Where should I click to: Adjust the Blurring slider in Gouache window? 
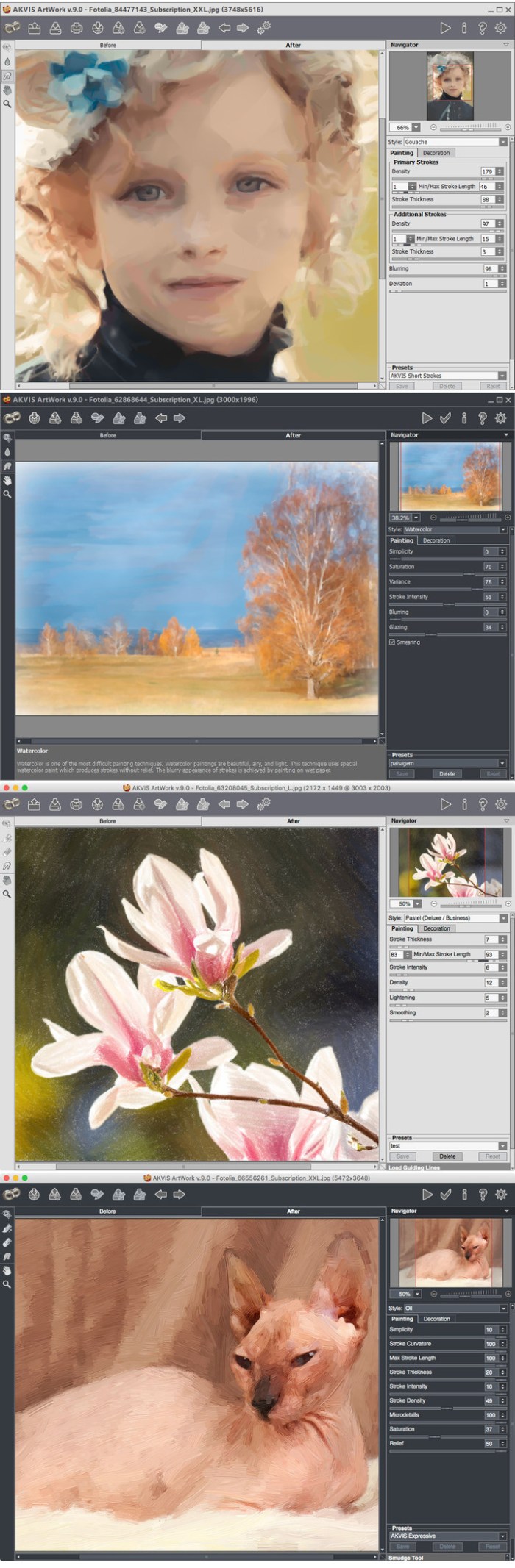tap(447, 276)
